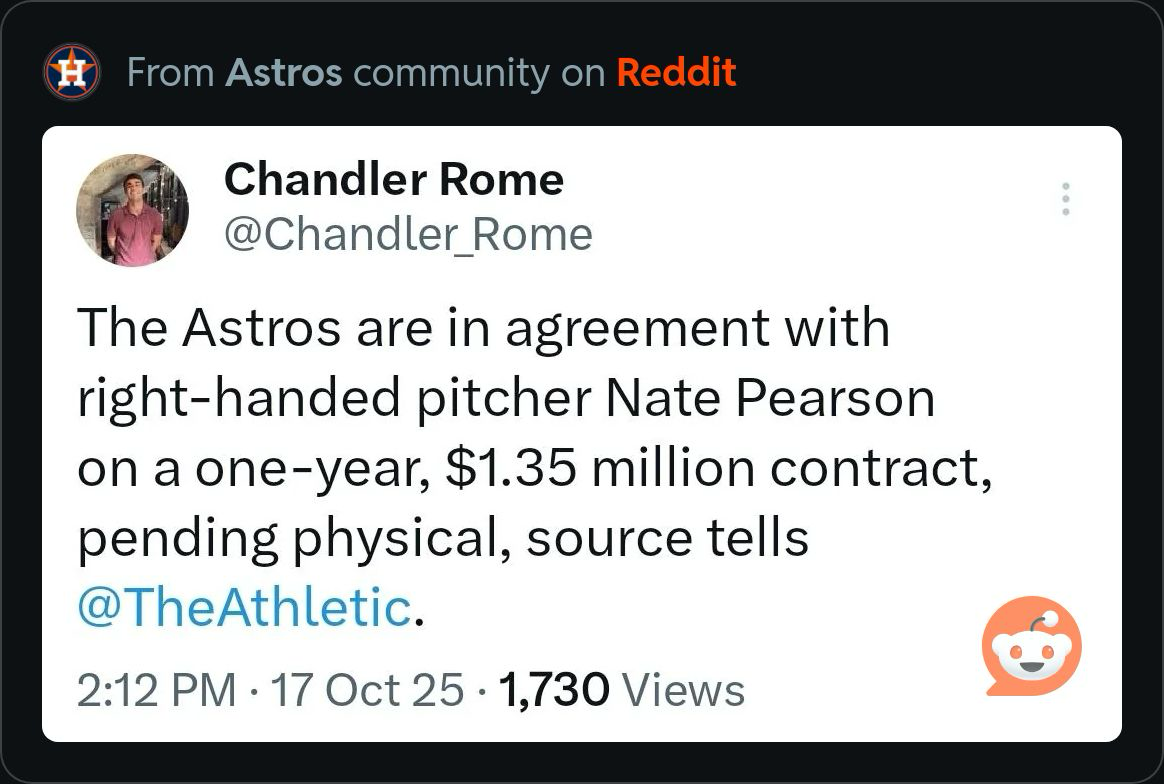Click the Astros team logo icon
The height and width of the screenshot is (784, 1164).
pos(72,72)
